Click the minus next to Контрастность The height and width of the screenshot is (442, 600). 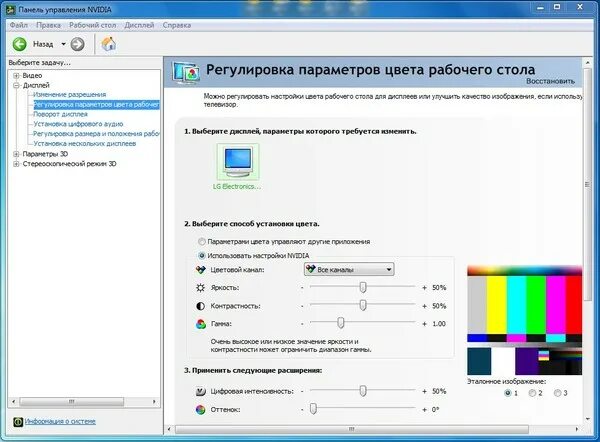(302, 306)
